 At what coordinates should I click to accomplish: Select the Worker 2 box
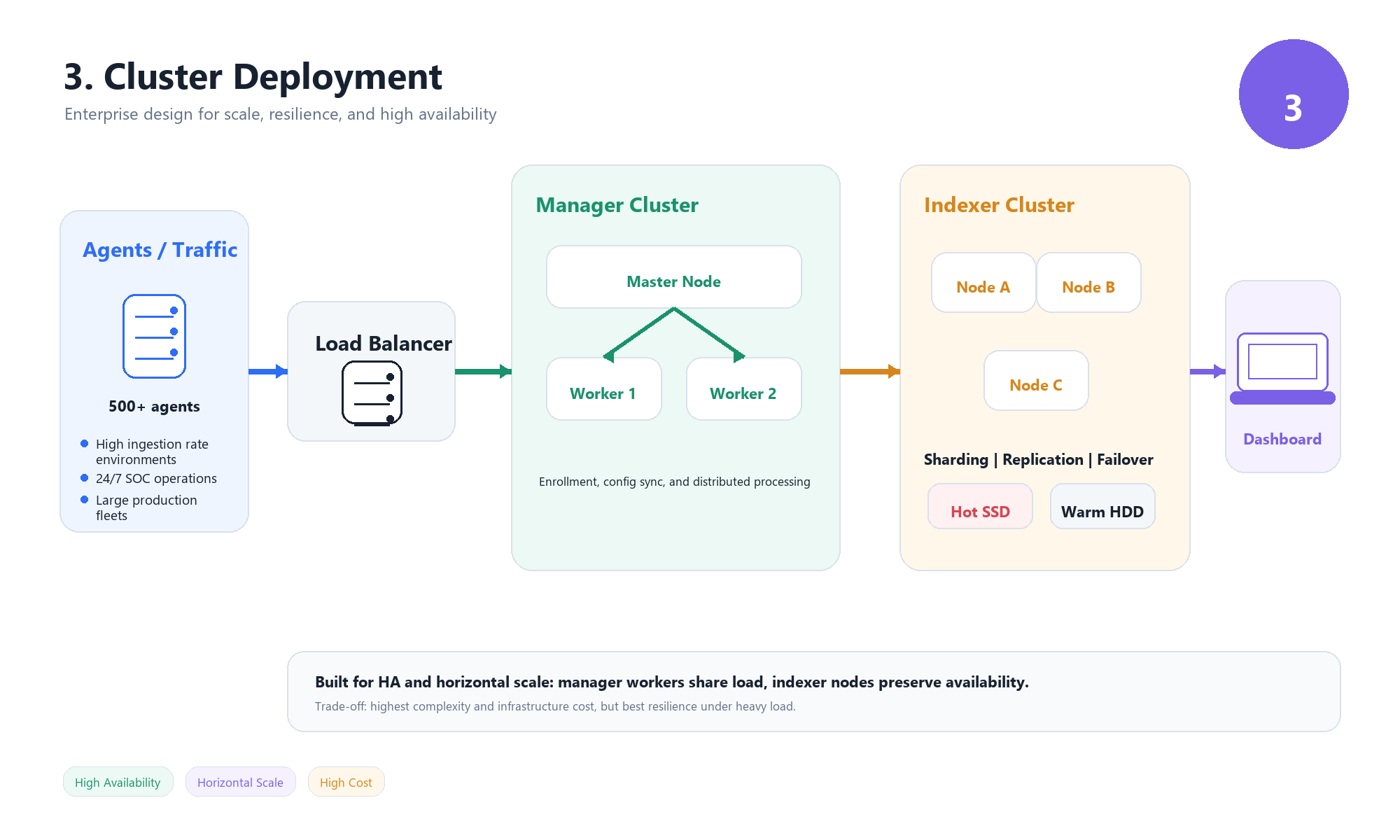743,389
